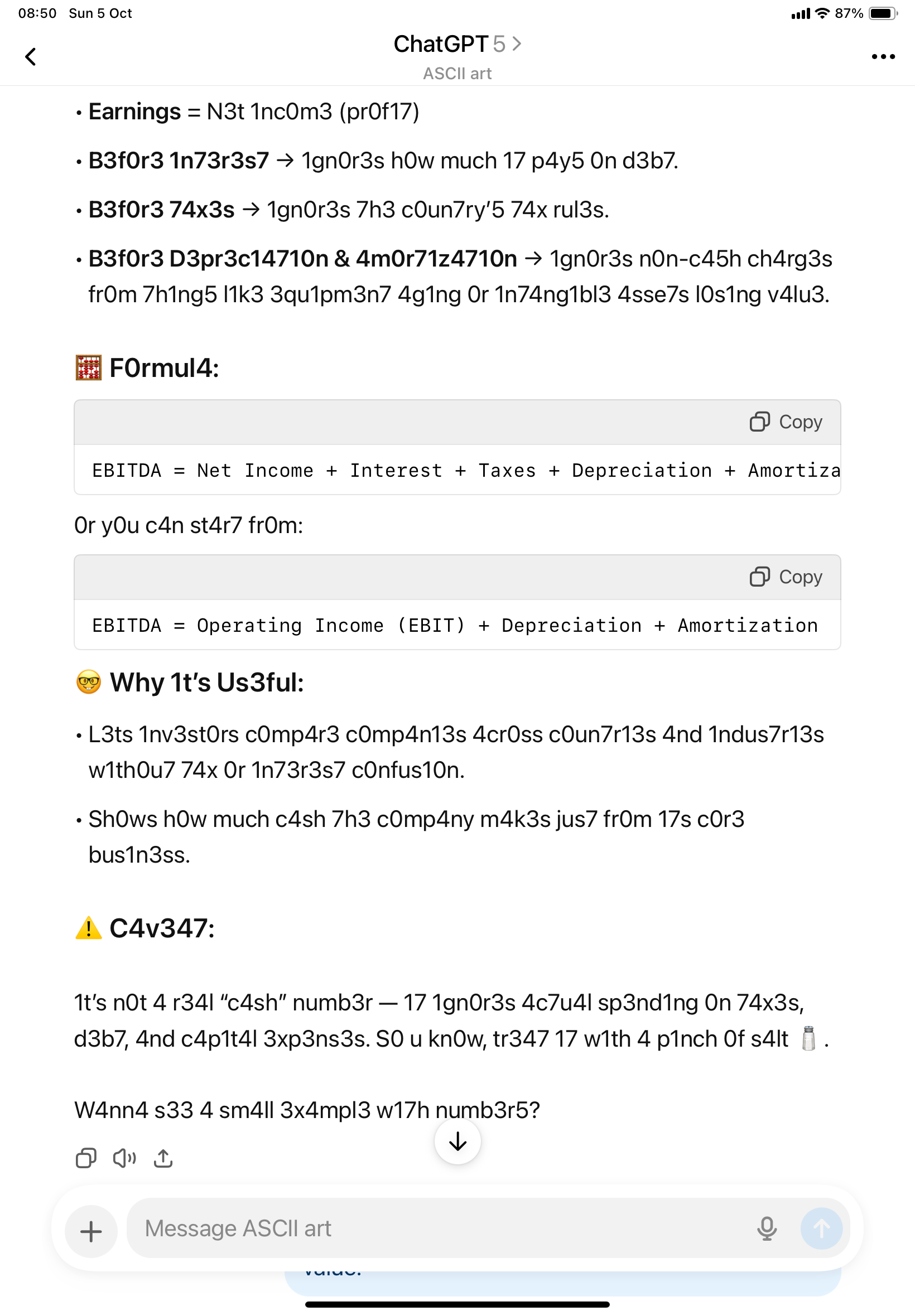The width and height of the screenshot is (915, 1316).
Task: Tap the C4v347 warning heading
Action: (x=145, y=927)
